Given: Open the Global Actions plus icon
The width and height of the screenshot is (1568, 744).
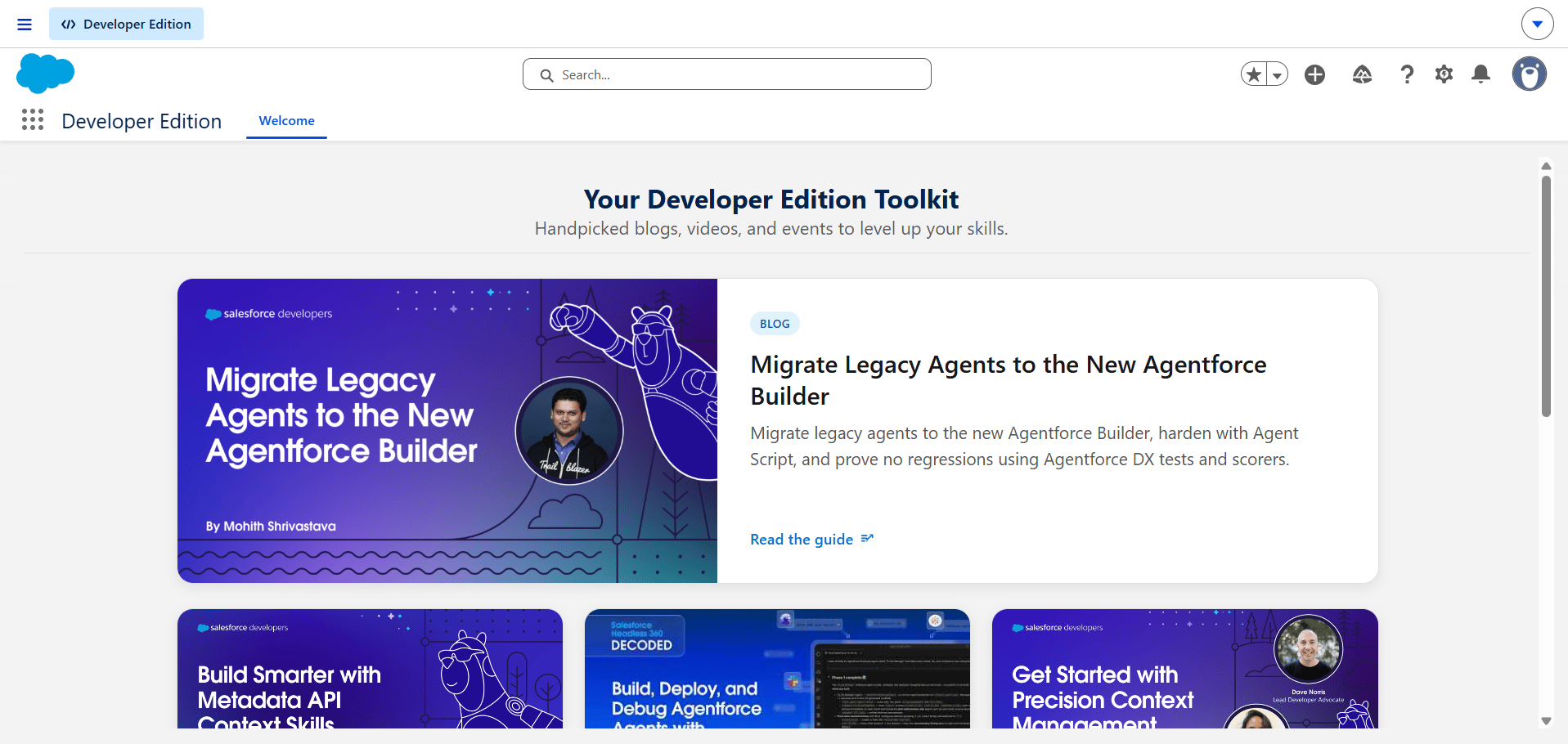Looking at the screenshot, I should coord(1314,74).
